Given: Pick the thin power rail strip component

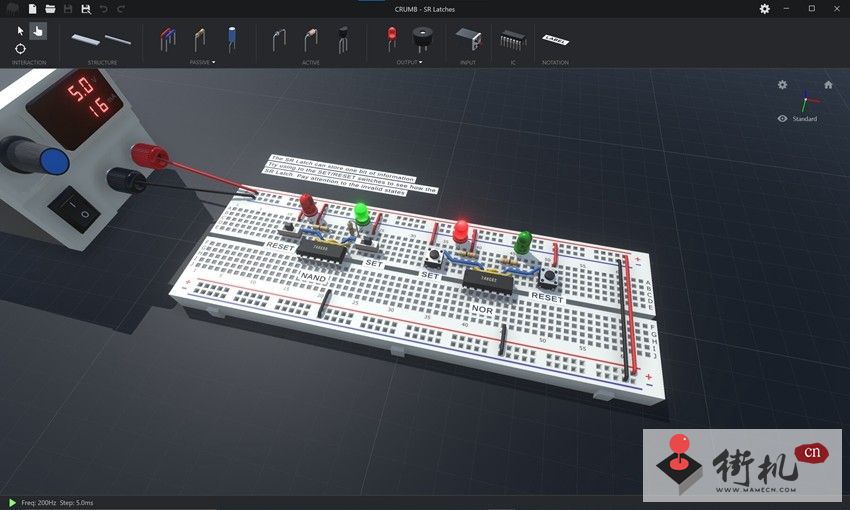Looking at the screenshot, I should (118, 40).
